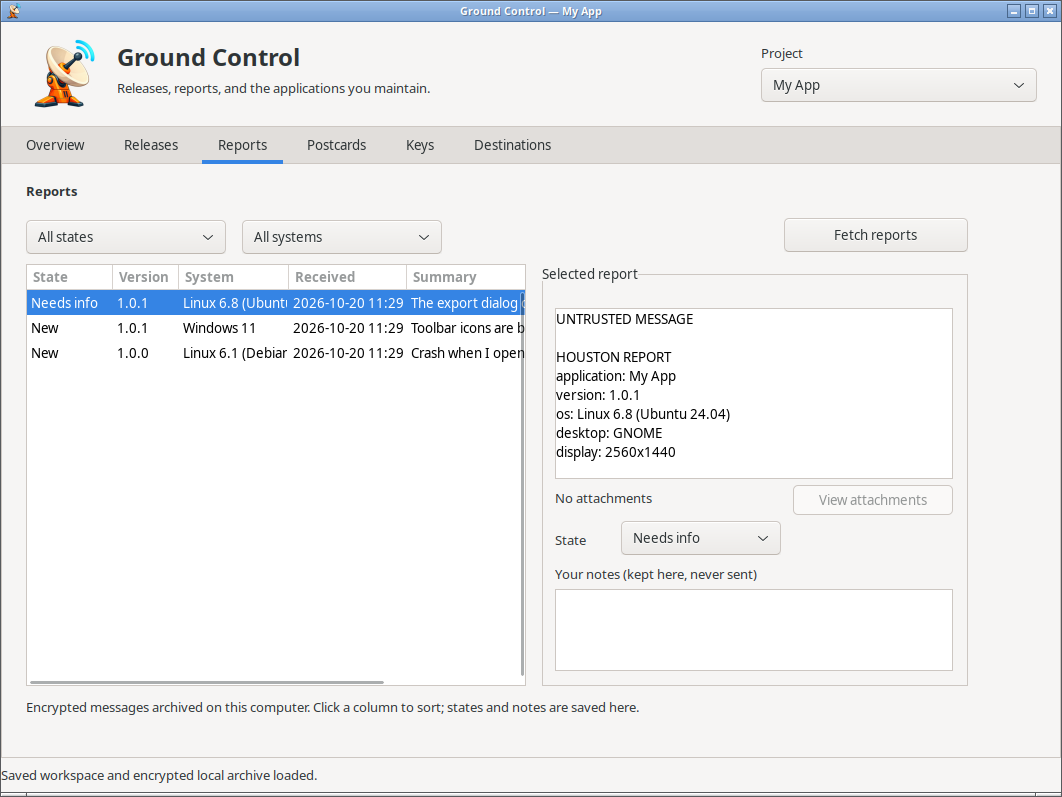
Task: Switch to the Overview tab
Action: click(x=56, y=145)
